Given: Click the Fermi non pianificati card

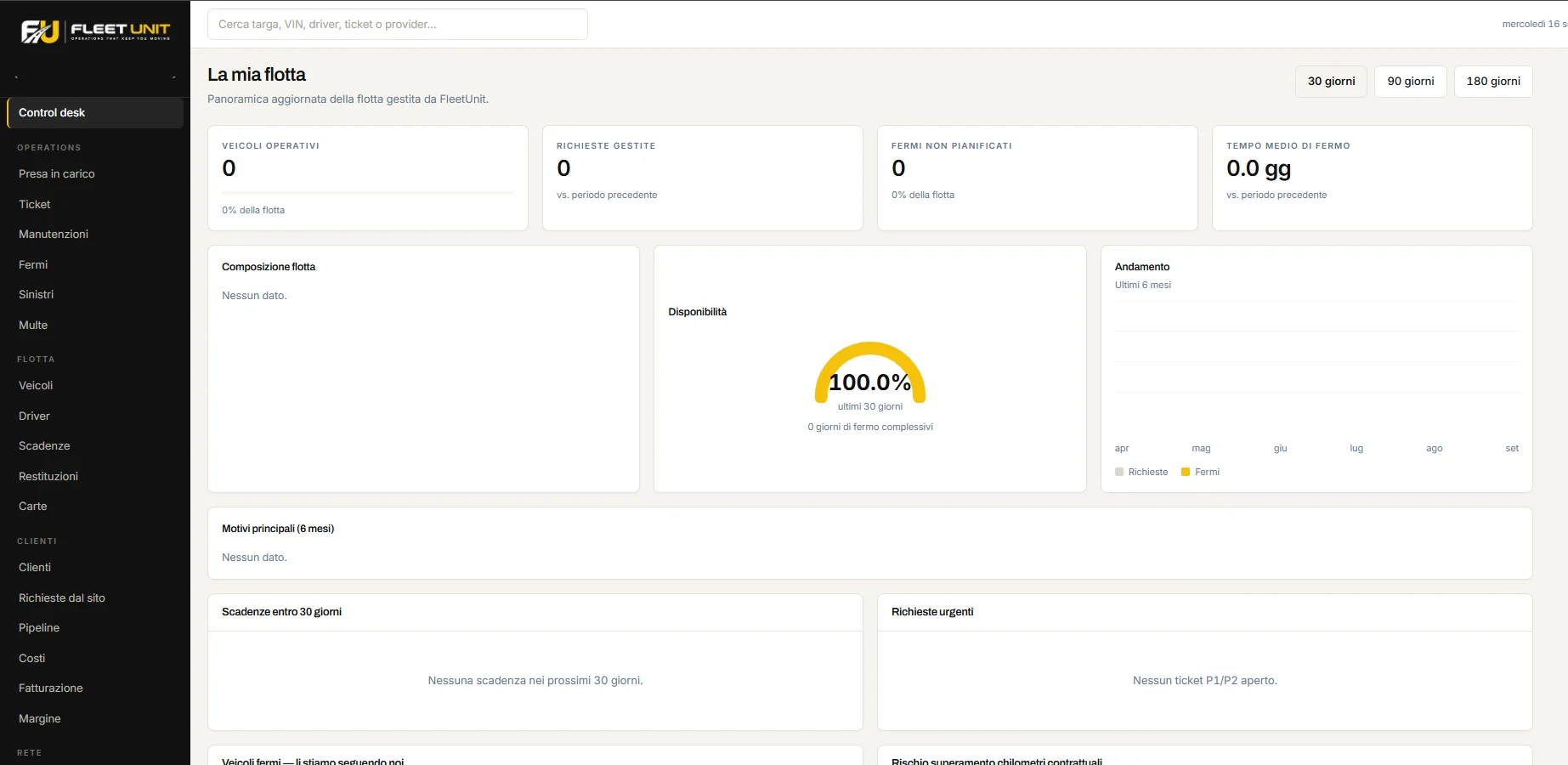Looking at the screenshot, I should 1038,178.
